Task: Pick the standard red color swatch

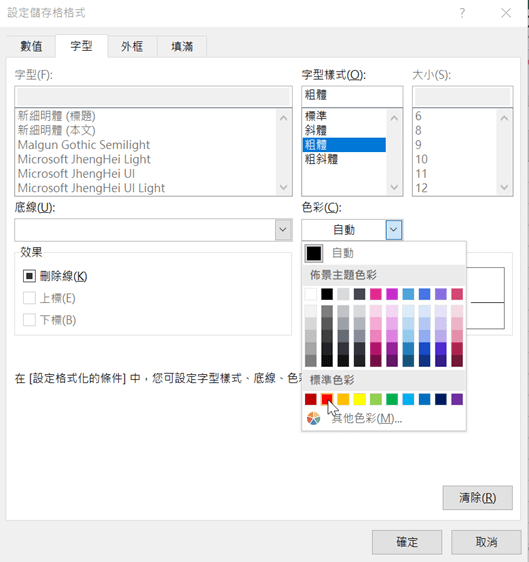Action: pyautogui.click(x=327, y=399)
